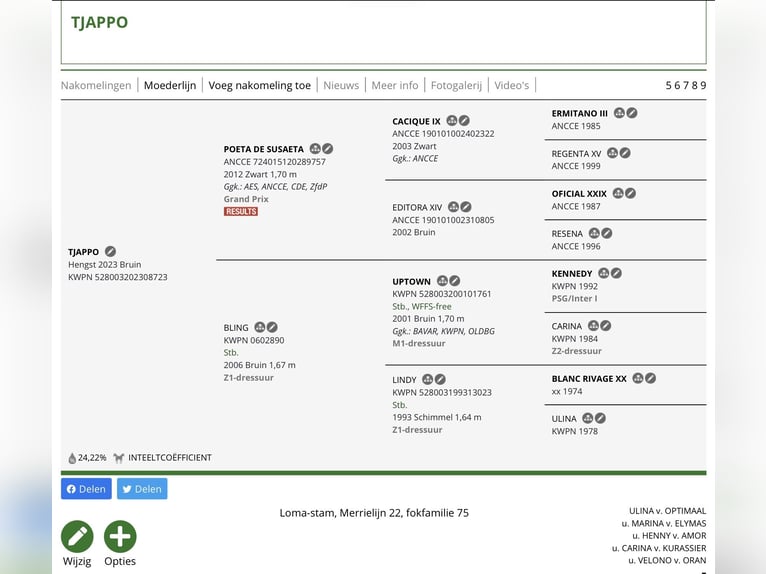Edit POETA DE SUSAETA with pencil icon

pos(328,149)
